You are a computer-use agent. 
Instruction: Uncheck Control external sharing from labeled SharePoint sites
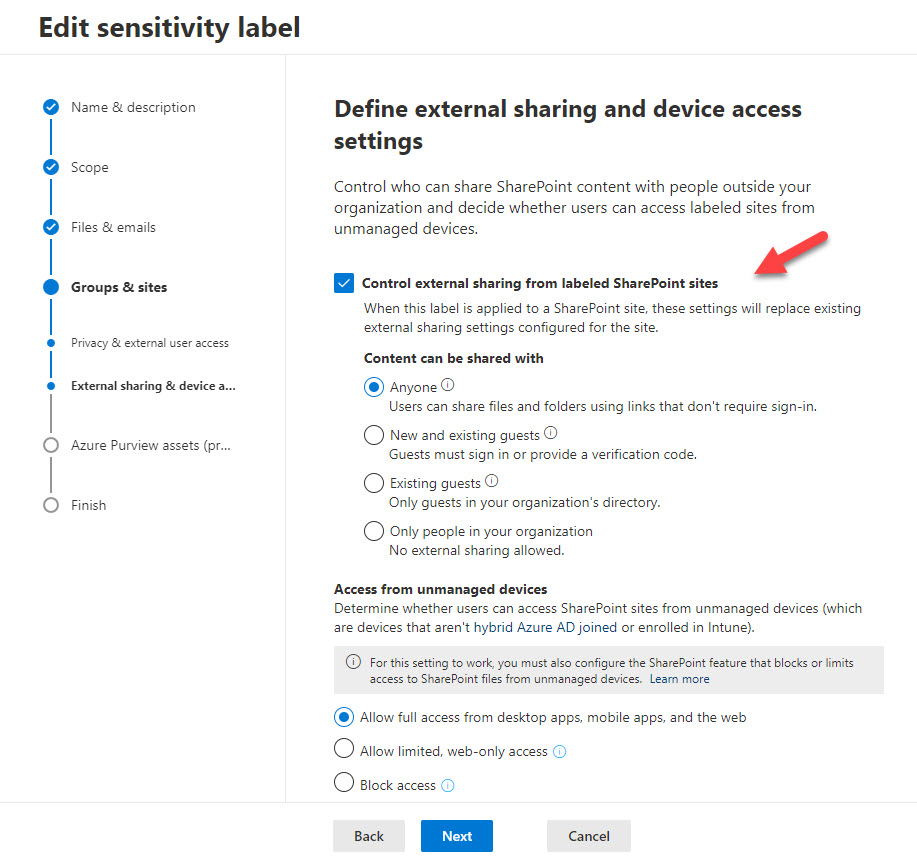[x=344, y=284]
